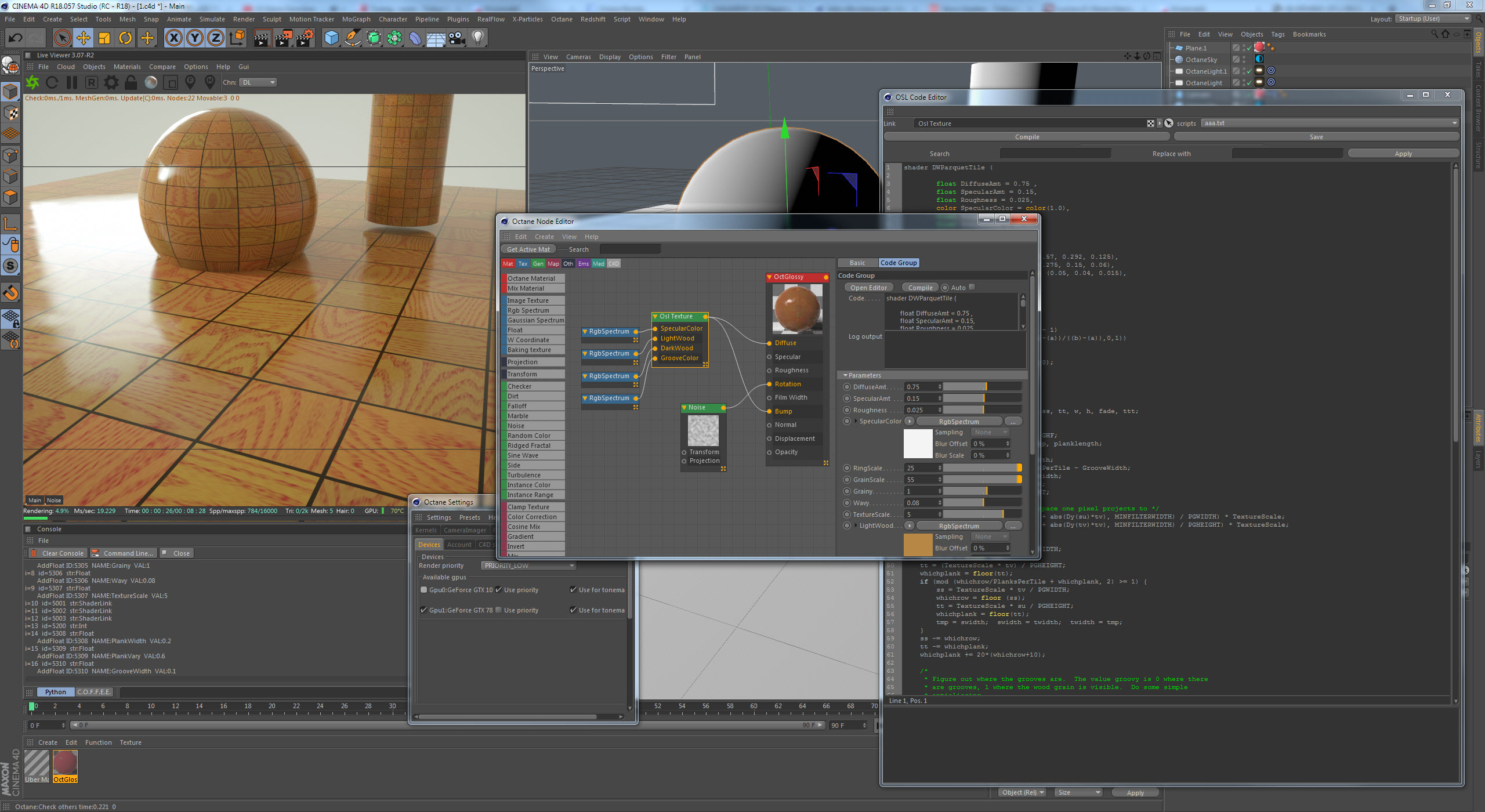Open the spline Pen tool
Viewport: 1485px width, 812px height.
pos(353,38)
